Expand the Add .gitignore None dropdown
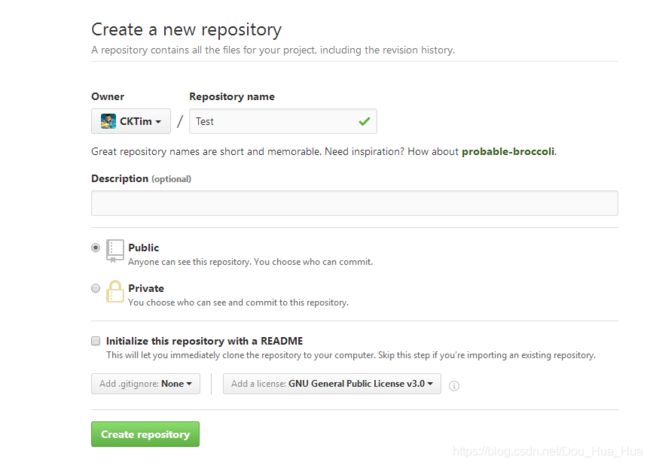650x465 pixels. [146, 384]
